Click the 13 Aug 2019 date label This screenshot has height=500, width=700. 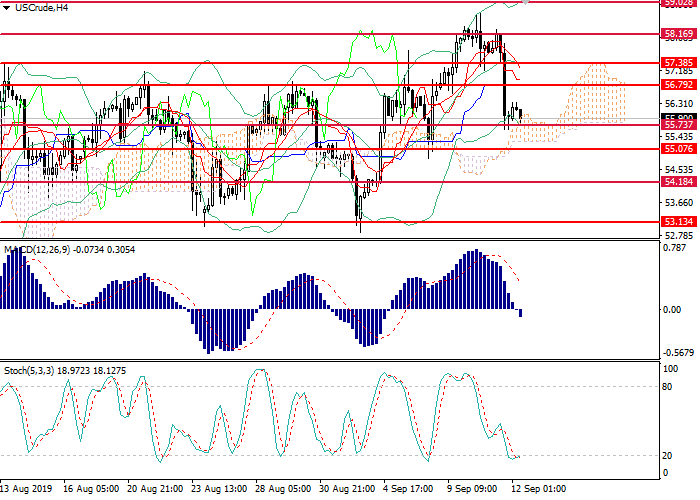pos(26,490)
